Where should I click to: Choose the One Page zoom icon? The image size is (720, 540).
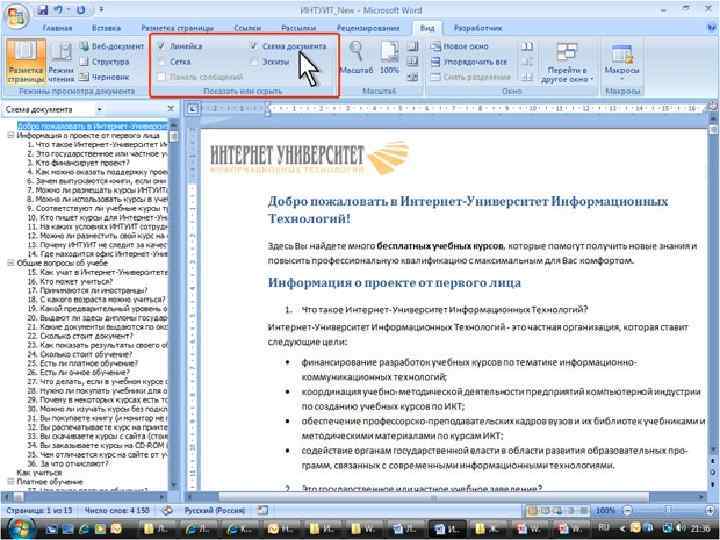pos(413,46)
